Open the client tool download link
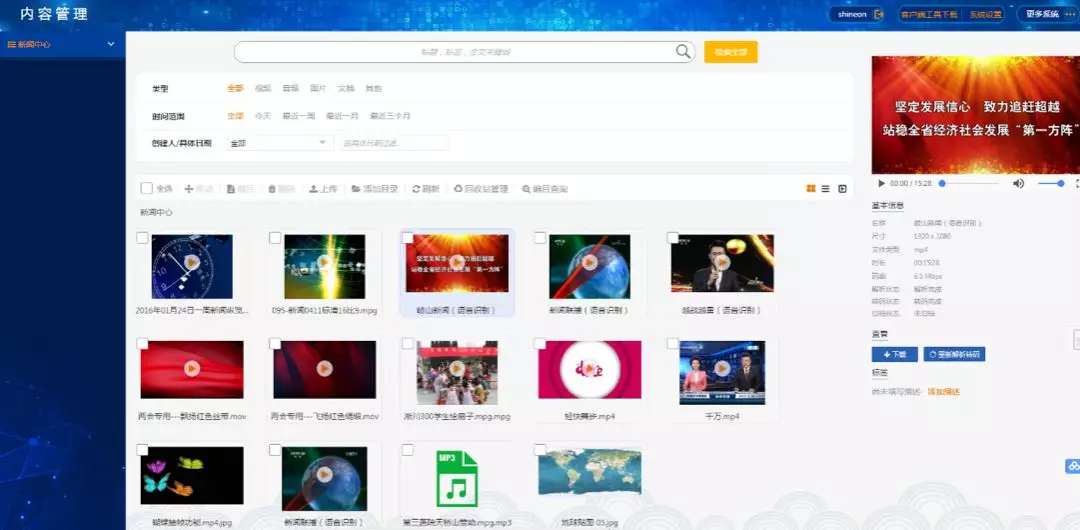This screenshot has height=530, width=1080. click(928, 14)
